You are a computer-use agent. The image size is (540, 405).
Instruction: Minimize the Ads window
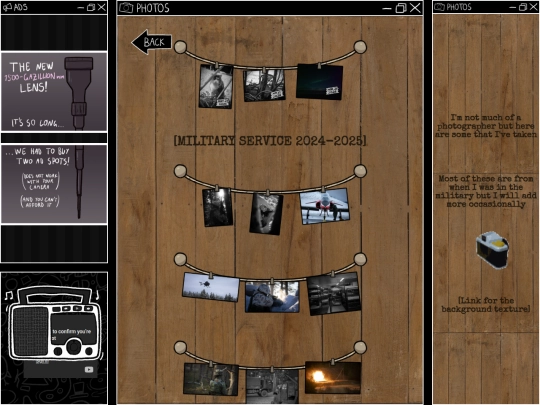pyautogui.click(x=81, y=7)
